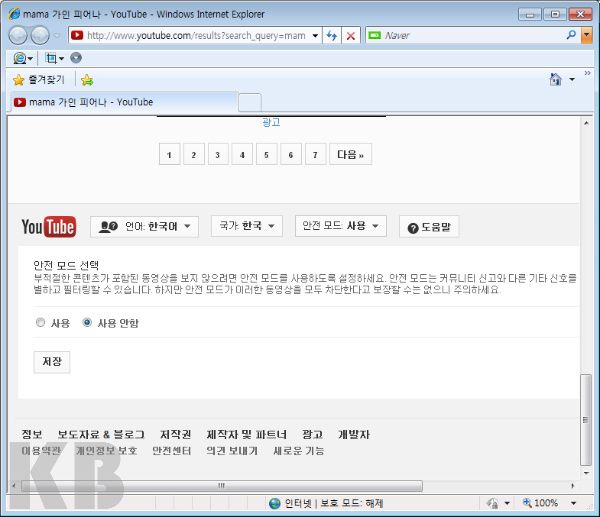Select the 사용 radio button
The image size is (600, 517).
point(40,323)
